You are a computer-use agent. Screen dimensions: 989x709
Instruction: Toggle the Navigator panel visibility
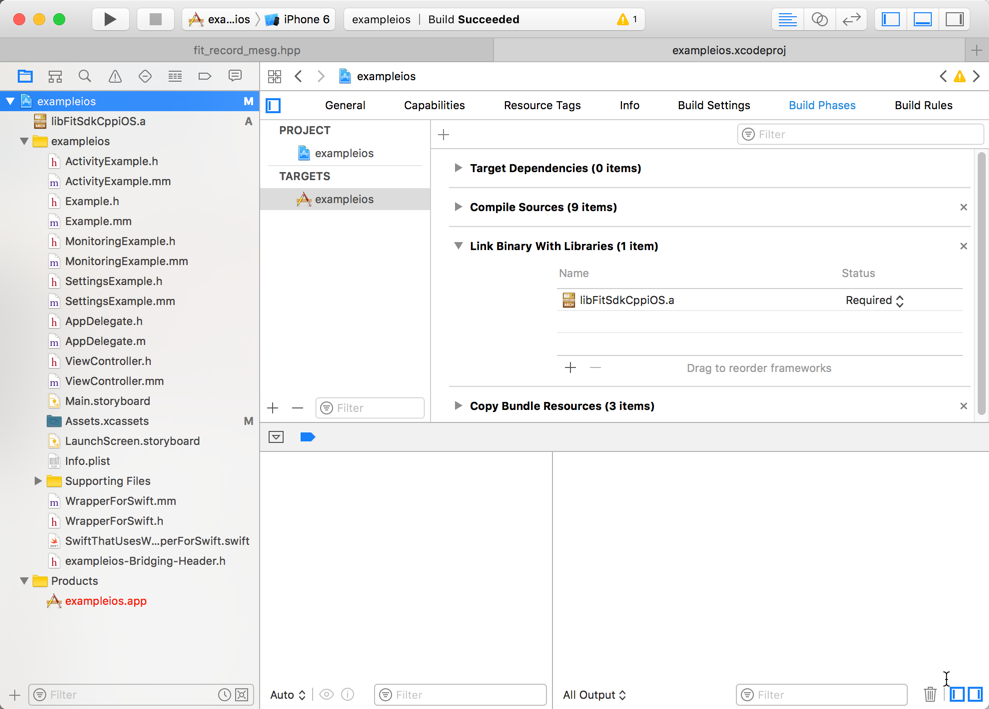[891, 19]
